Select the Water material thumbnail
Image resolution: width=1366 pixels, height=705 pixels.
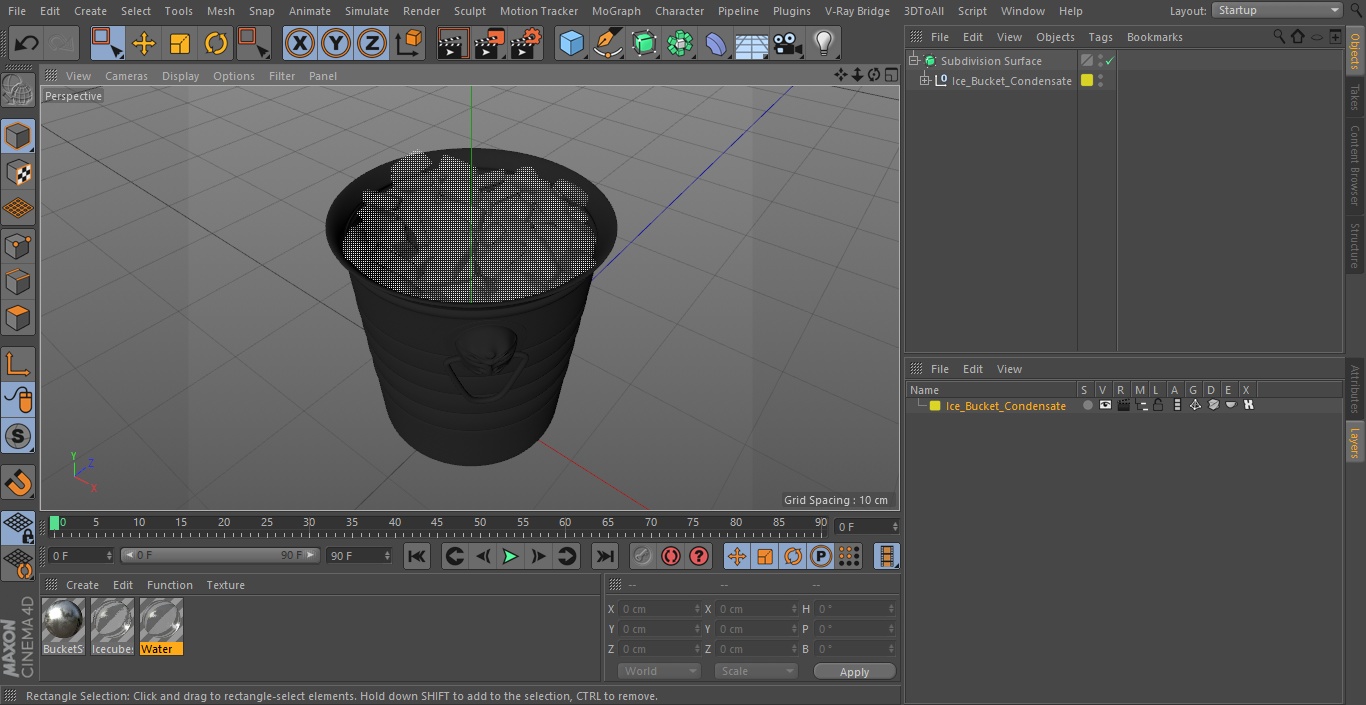(x=161, y=627)
